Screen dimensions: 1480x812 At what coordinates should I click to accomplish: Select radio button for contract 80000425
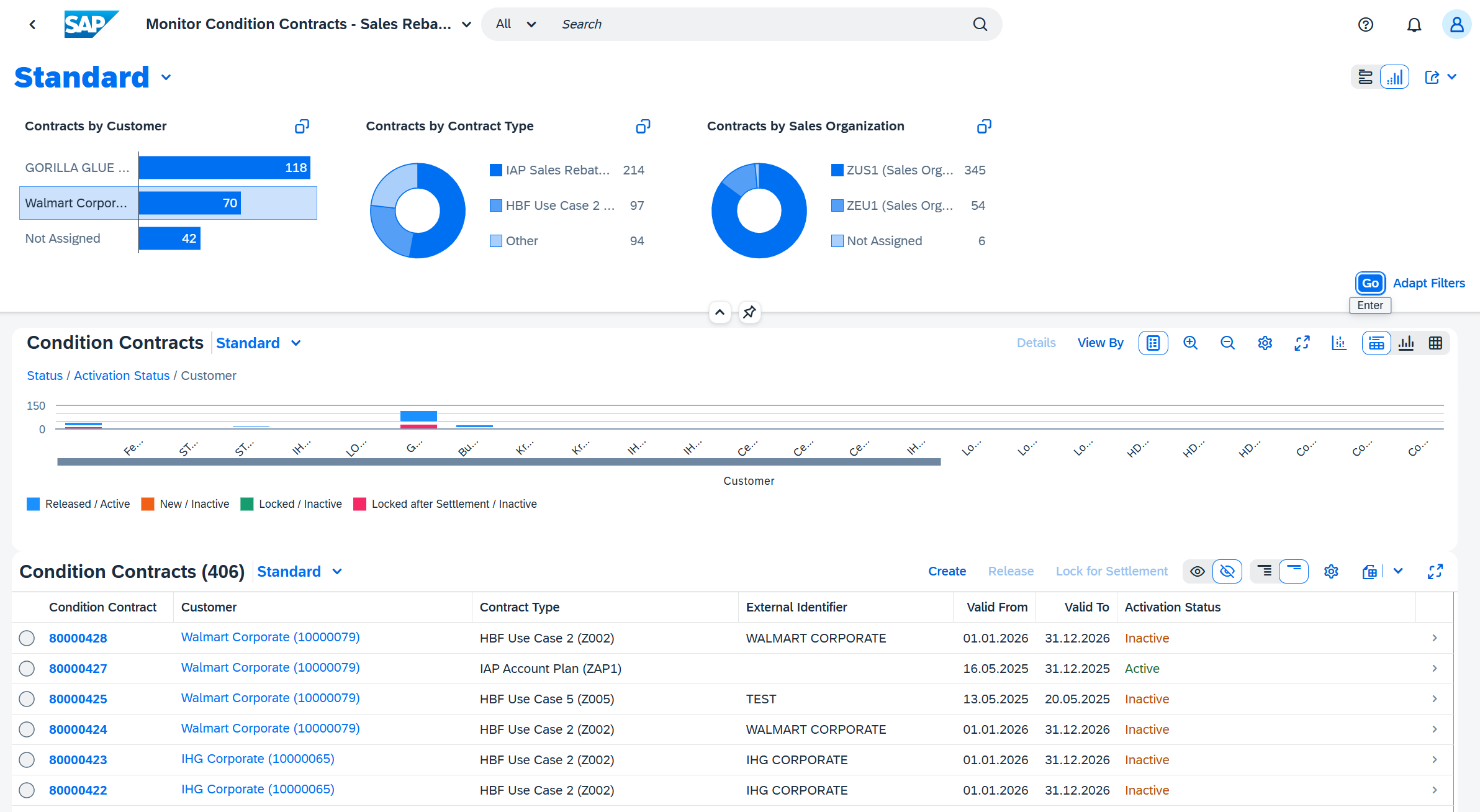pyautogui.click(x=27, y=699)
